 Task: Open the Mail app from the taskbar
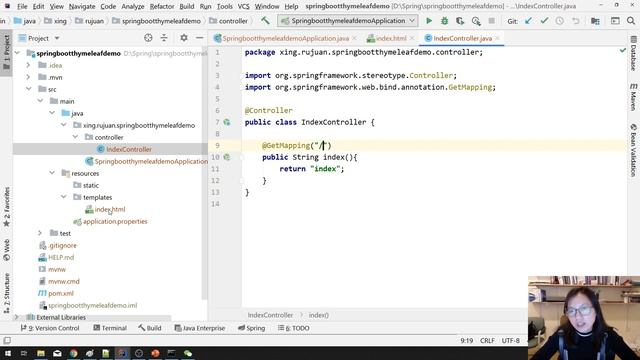click(x=57, y=353)
